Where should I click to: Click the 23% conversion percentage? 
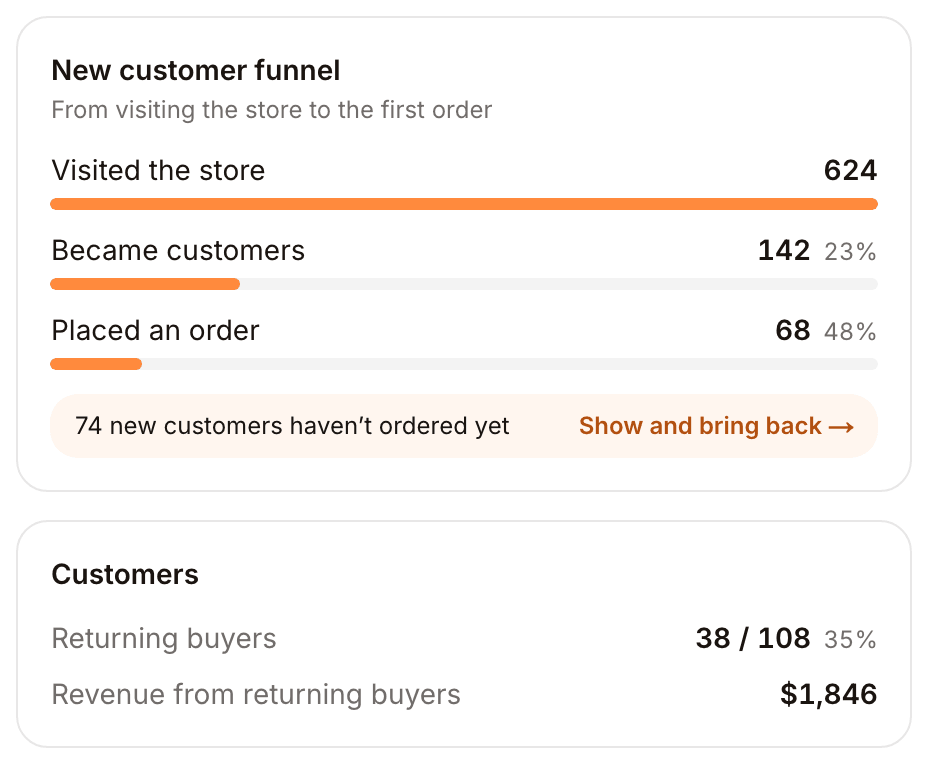(850, 252)
